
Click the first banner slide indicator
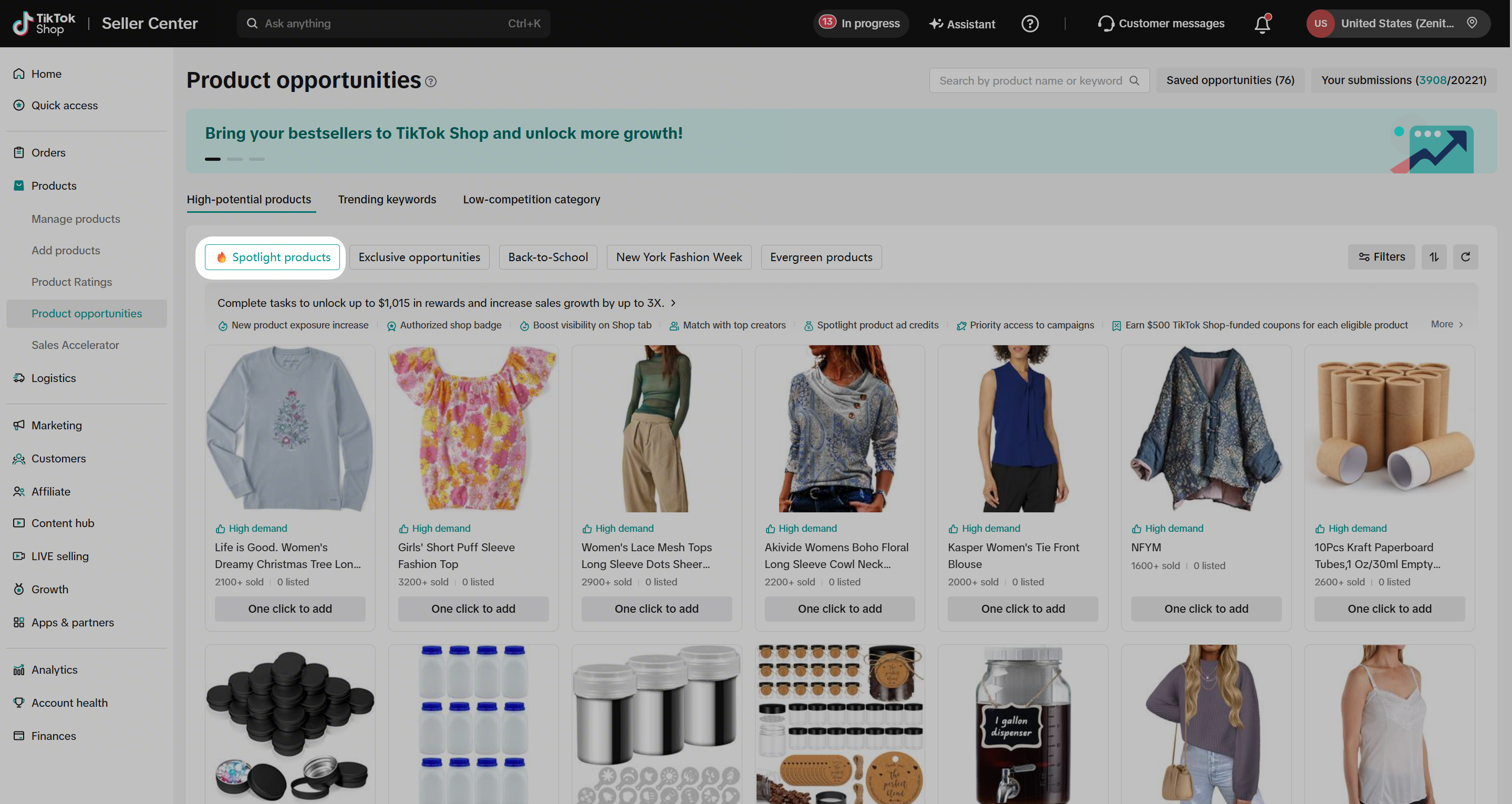click(212, 159)
